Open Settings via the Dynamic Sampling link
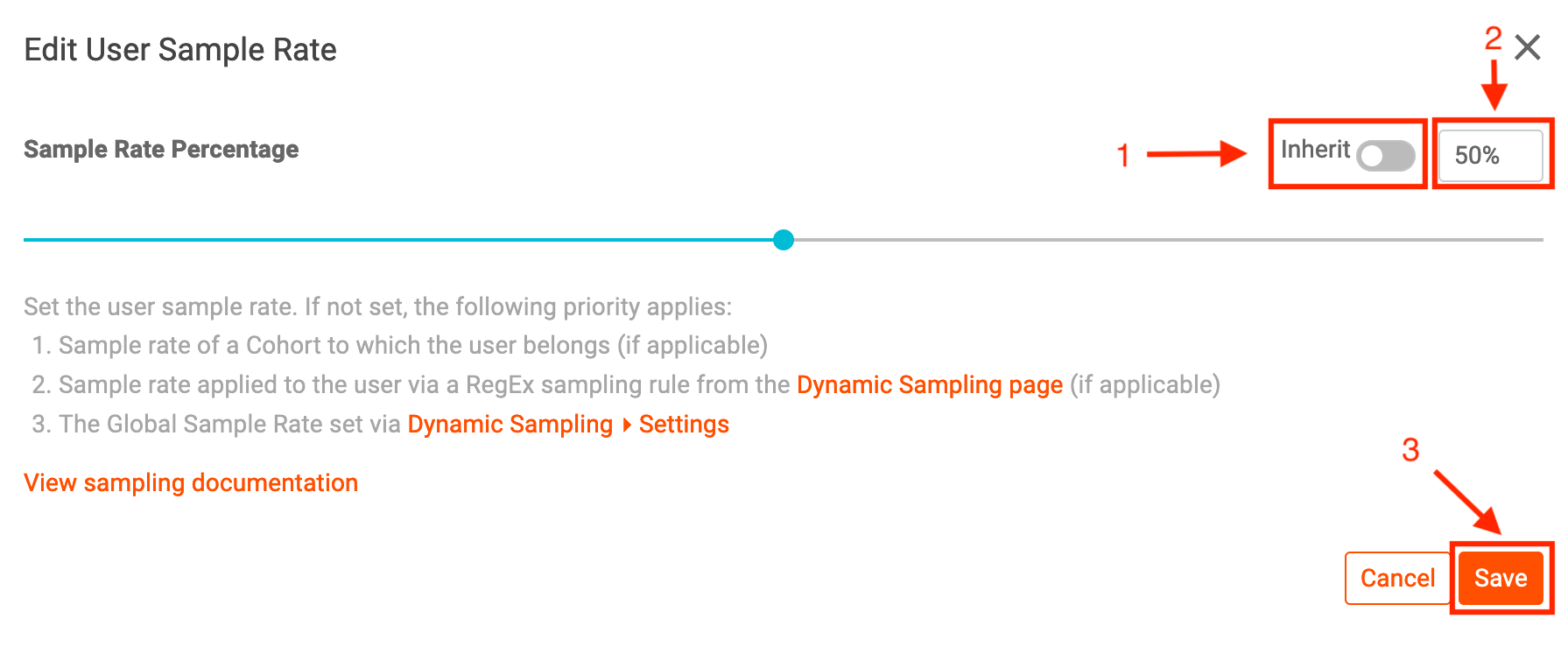1568x654 pixels. 684,424
